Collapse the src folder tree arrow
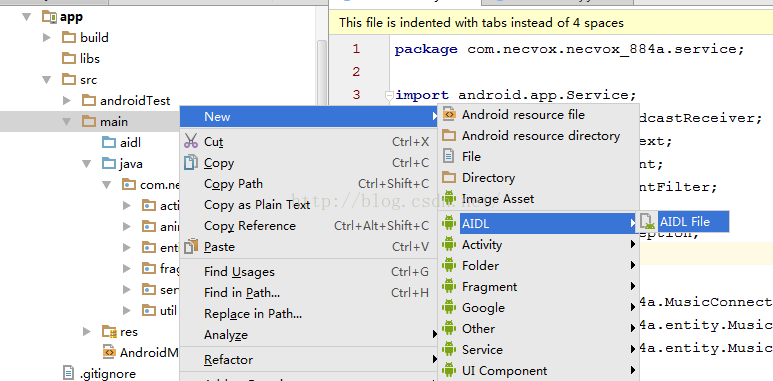773x381 pixels. (47, 79)
